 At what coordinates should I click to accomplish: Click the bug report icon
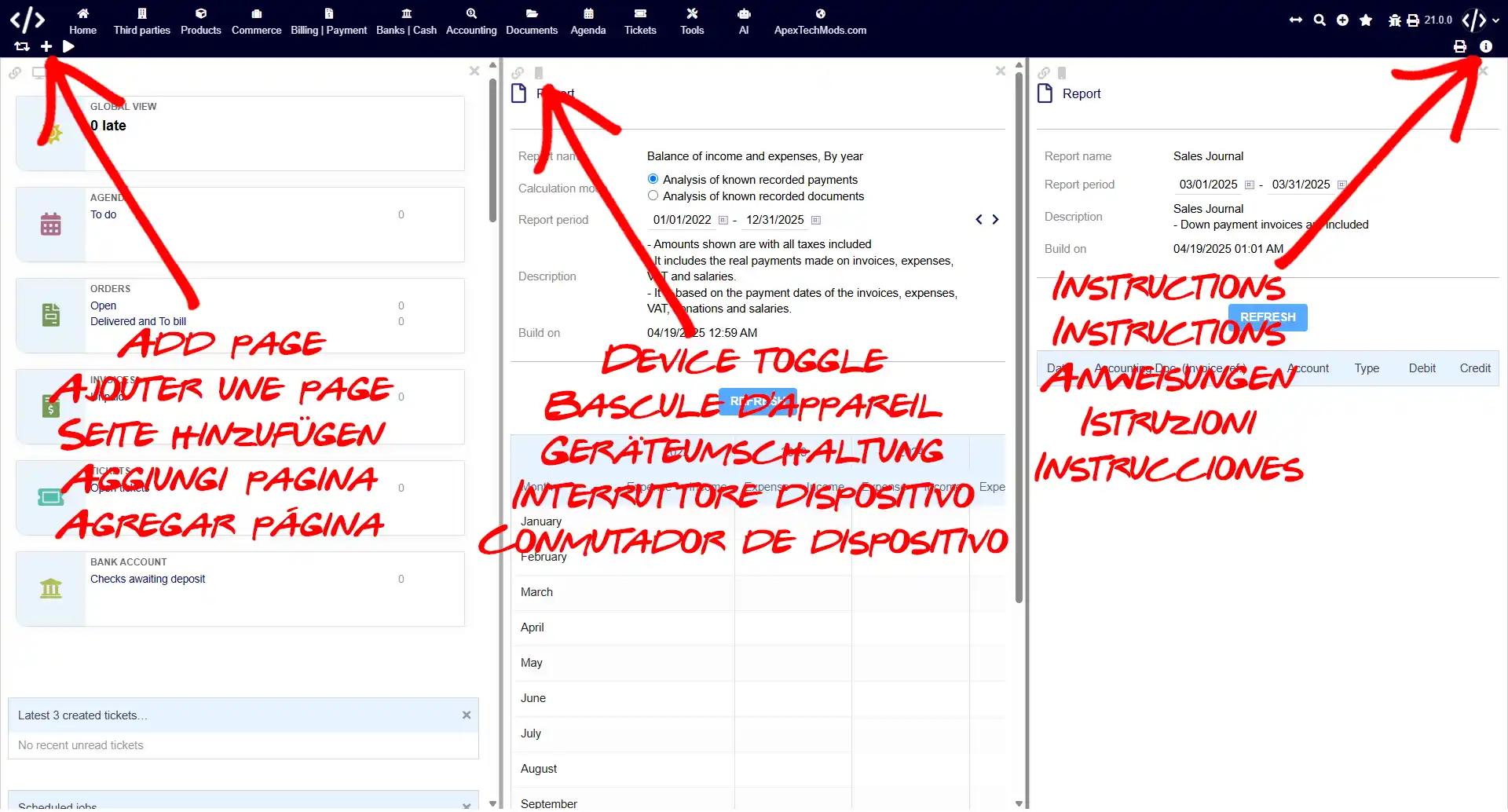1394,20
